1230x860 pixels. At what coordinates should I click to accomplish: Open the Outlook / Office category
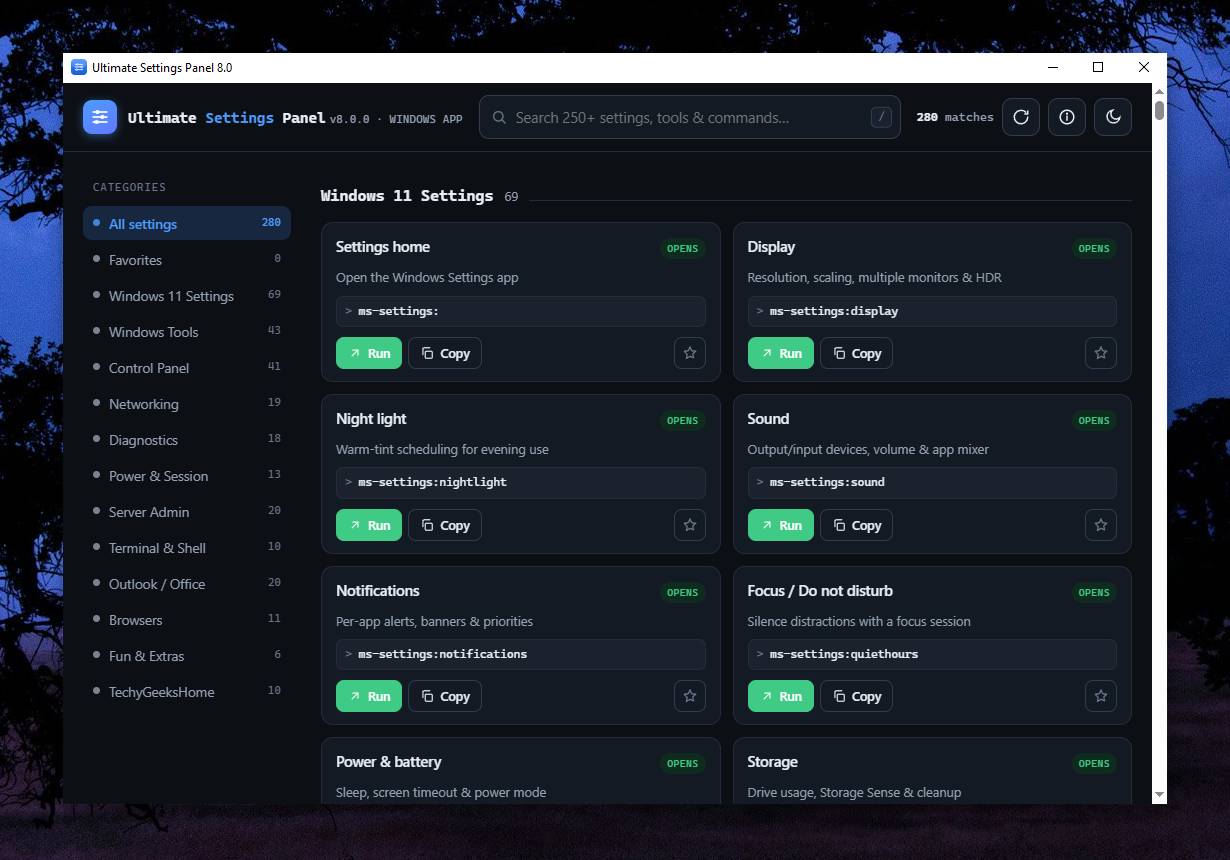pos(187,583)
